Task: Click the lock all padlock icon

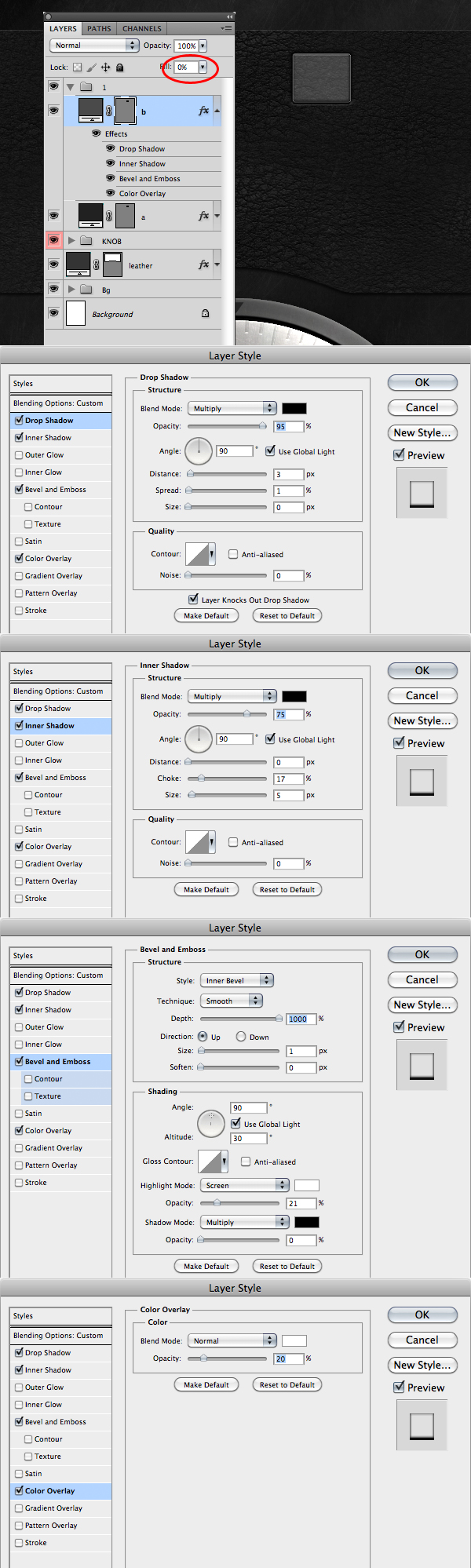Action: [x=120, y=67]
